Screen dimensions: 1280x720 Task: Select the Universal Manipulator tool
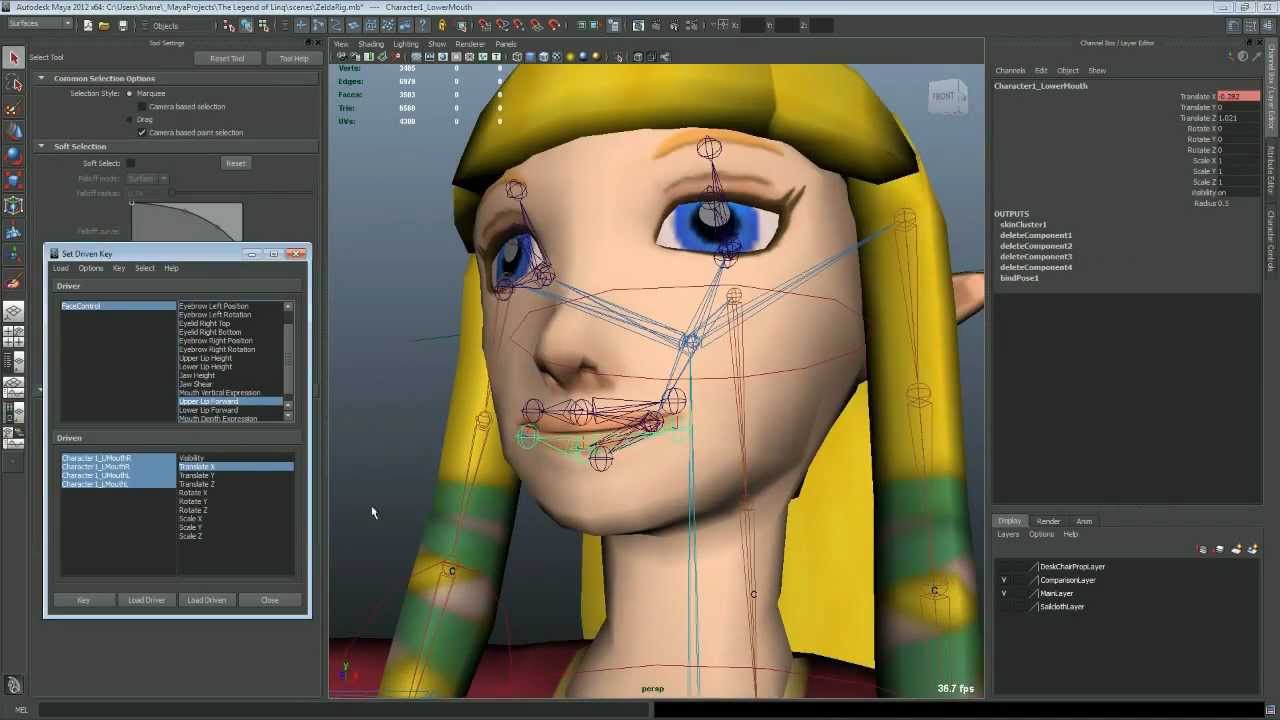pos(14,206)
